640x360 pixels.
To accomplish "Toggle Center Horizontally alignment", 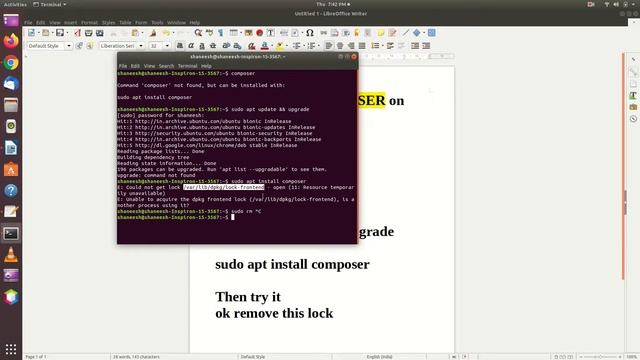I will point(340,46).
